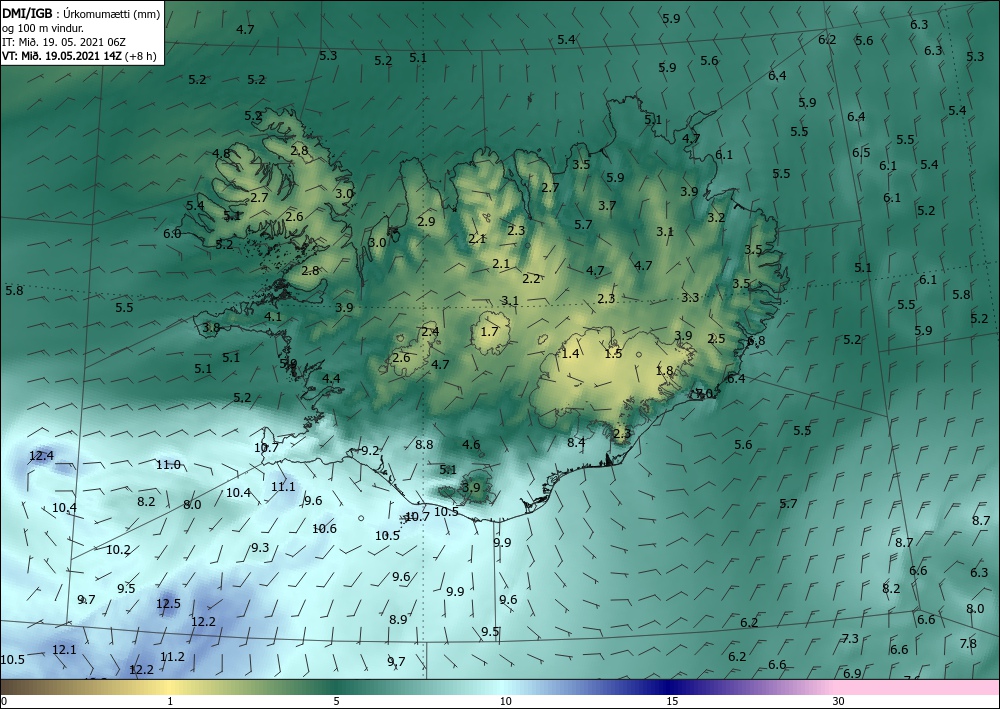Click the 3.7 map value
Screen dimensions: 1000x709
pos(607,205)
